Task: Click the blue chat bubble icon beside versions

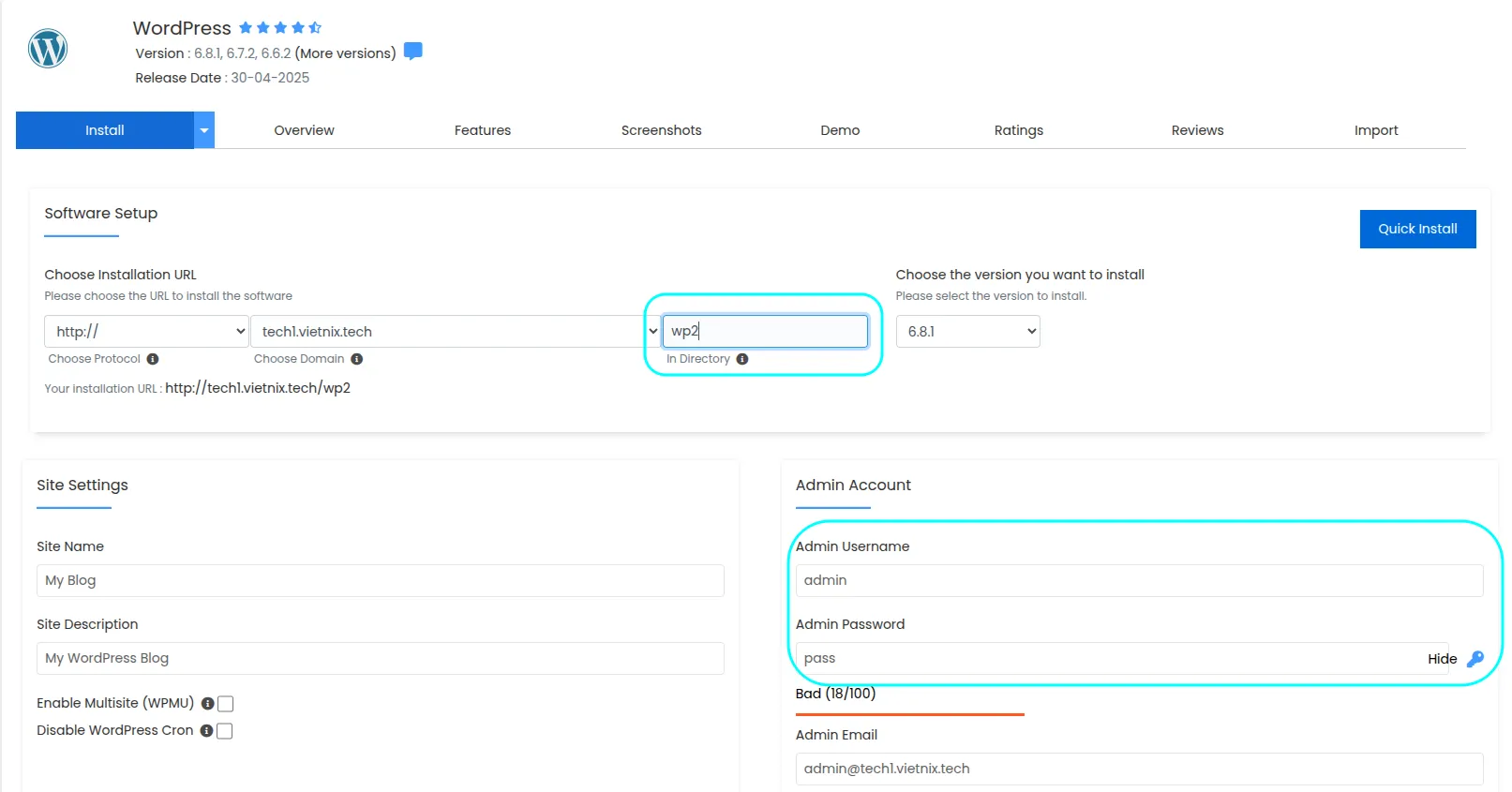Action: pyautogui.click(x=412, y=52)
